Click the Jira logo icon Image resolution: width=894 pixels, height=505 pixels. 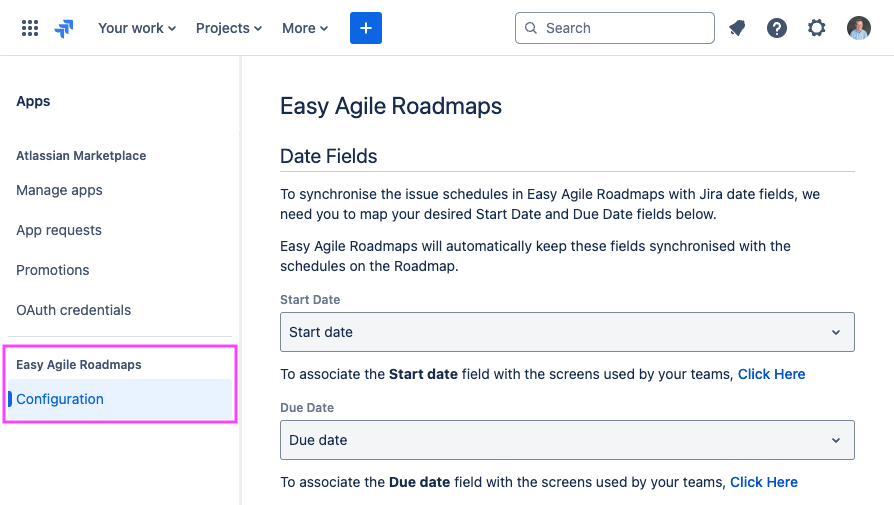pos(64,28)
